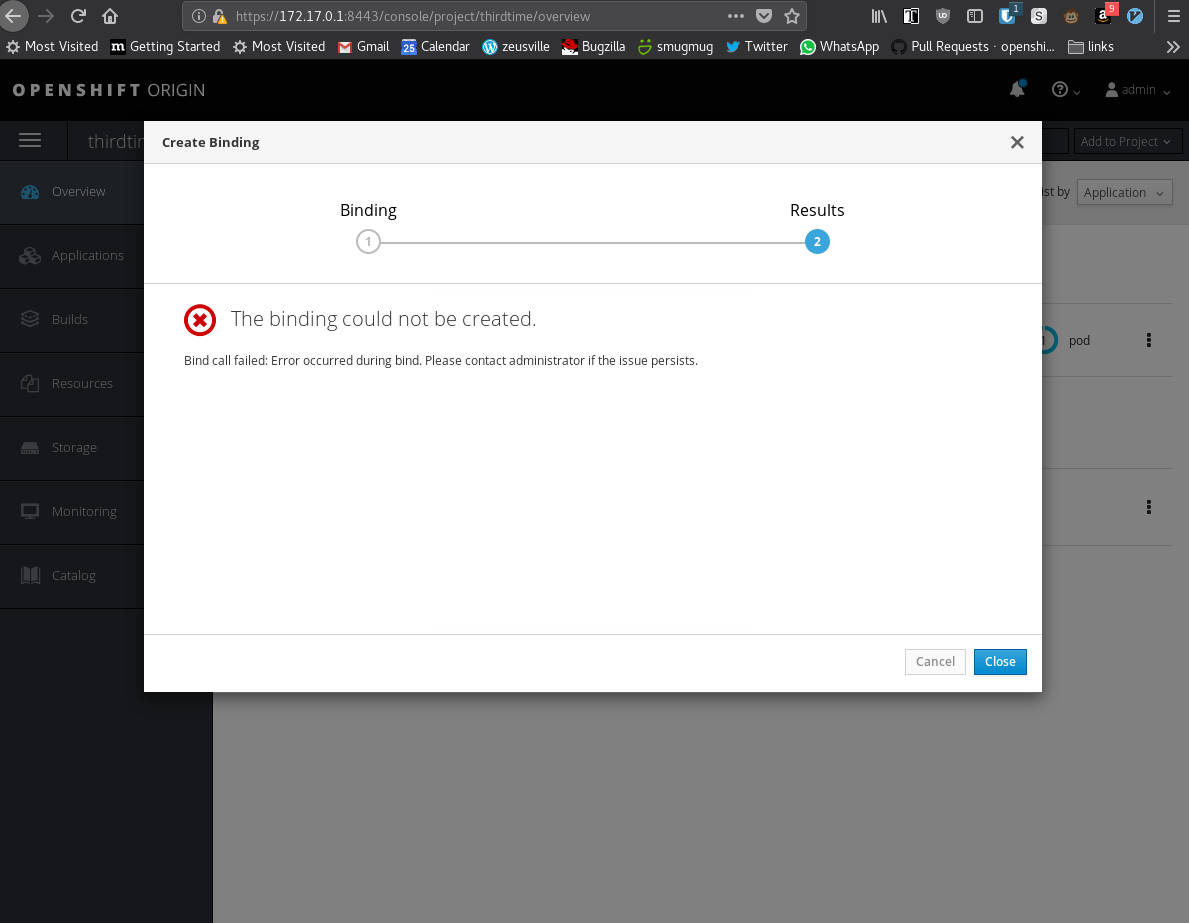Click the Amazon extension icon with badge
Screen dimensions: 1189x923
coord(1104,15)
